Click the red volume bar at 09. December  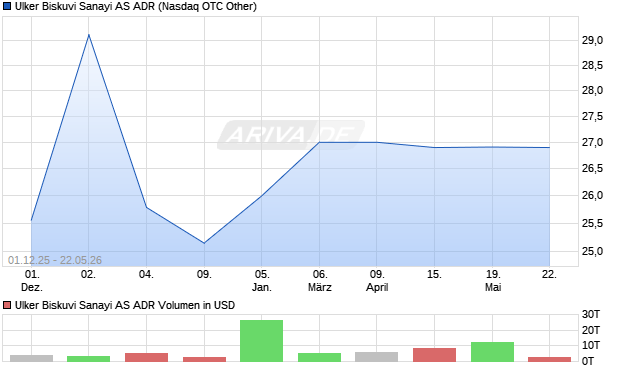[x=204, y=359]
